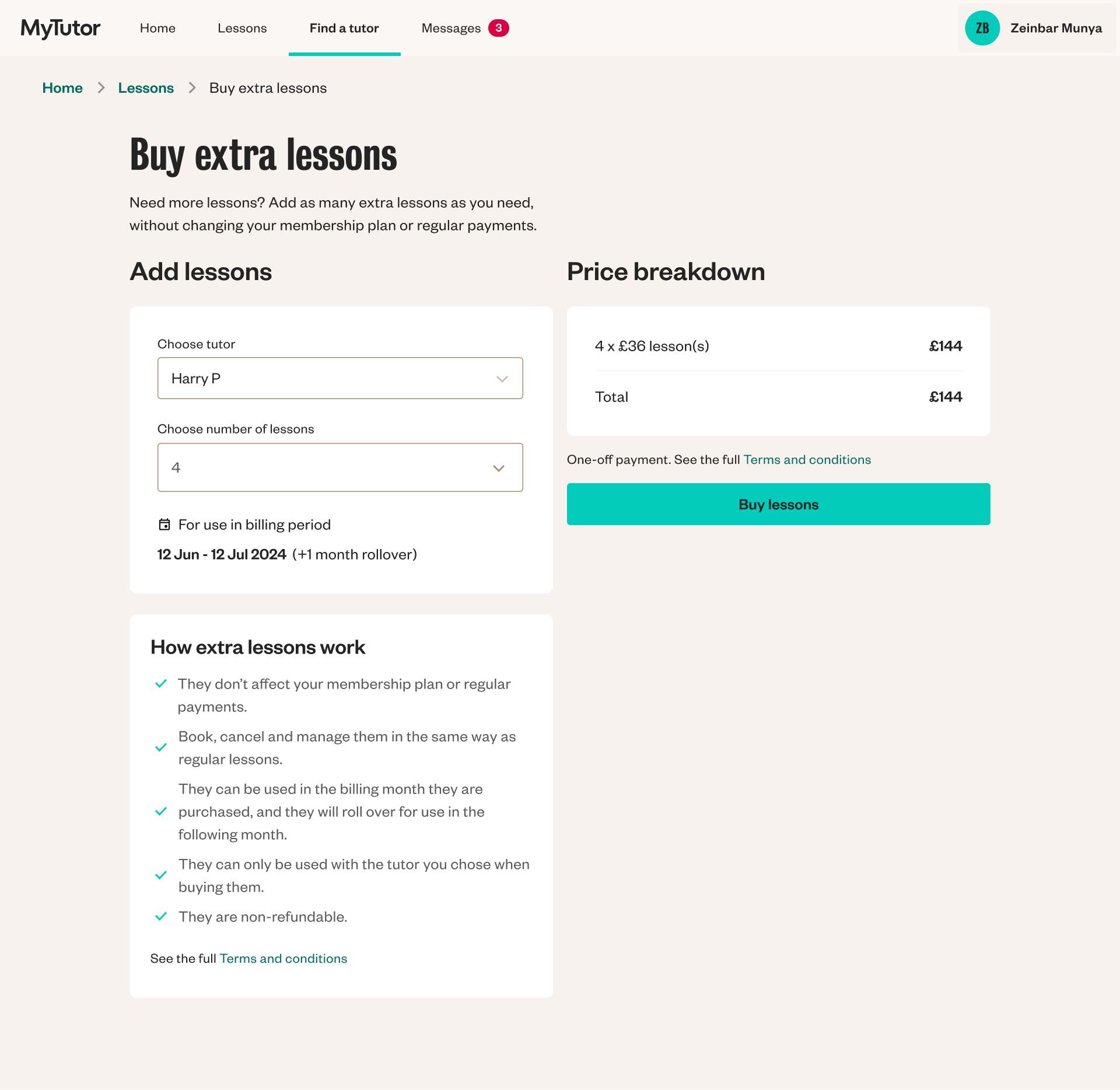Open Terms and conditions in How extra lessons work
This screenshot has height=1090, width=1120.
(x=283, y=958)
